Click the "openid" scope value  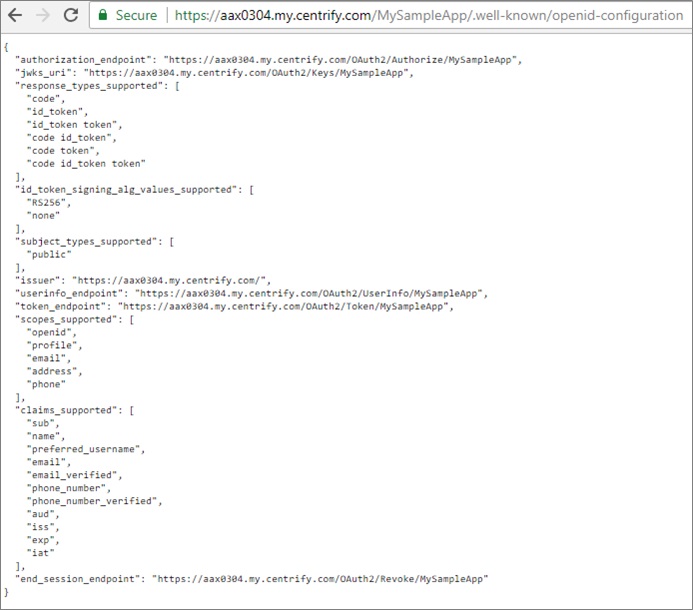coord(51,332)
